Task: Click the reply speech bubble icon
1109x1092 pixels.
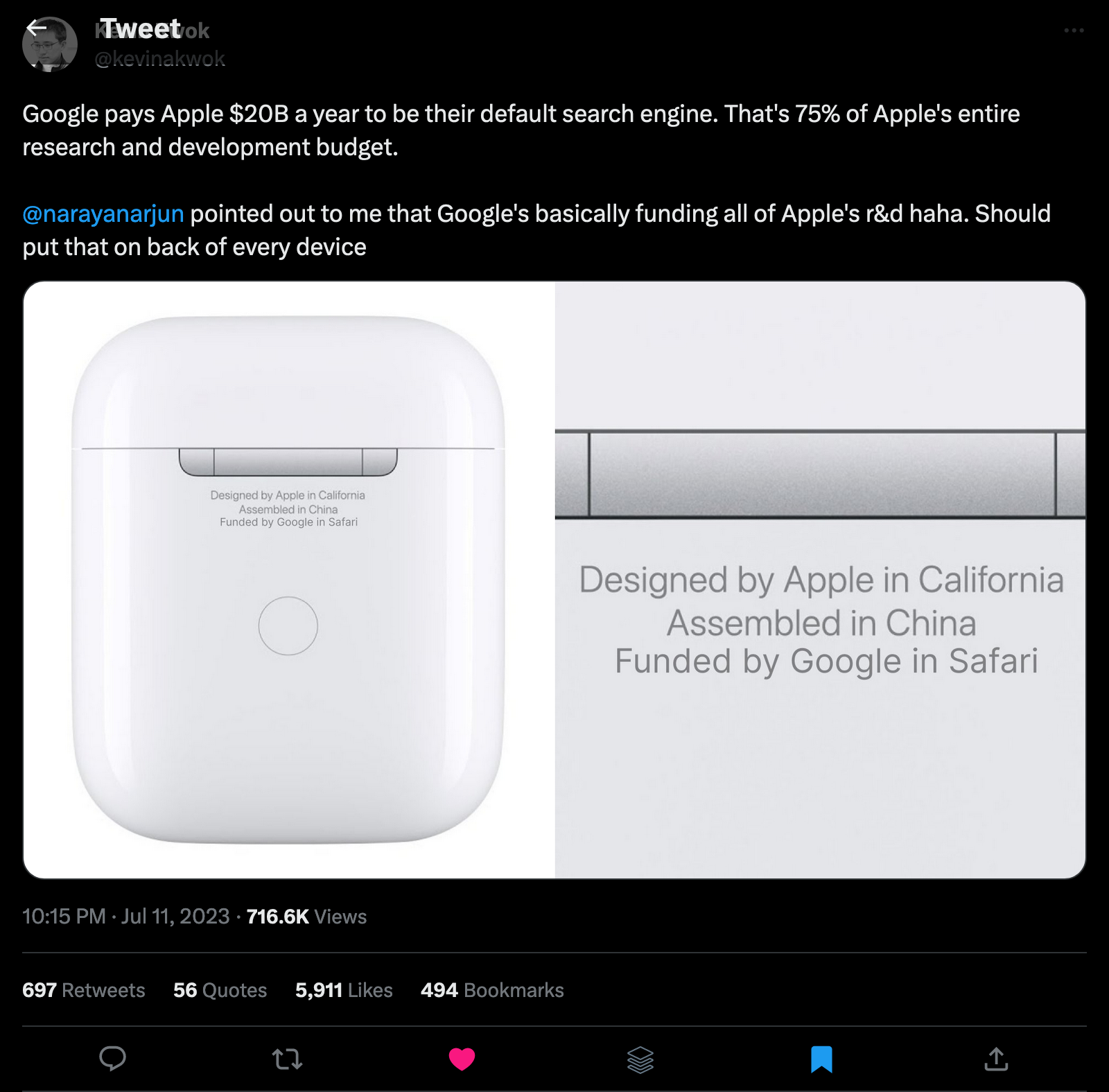Action: pos(112,1059)
